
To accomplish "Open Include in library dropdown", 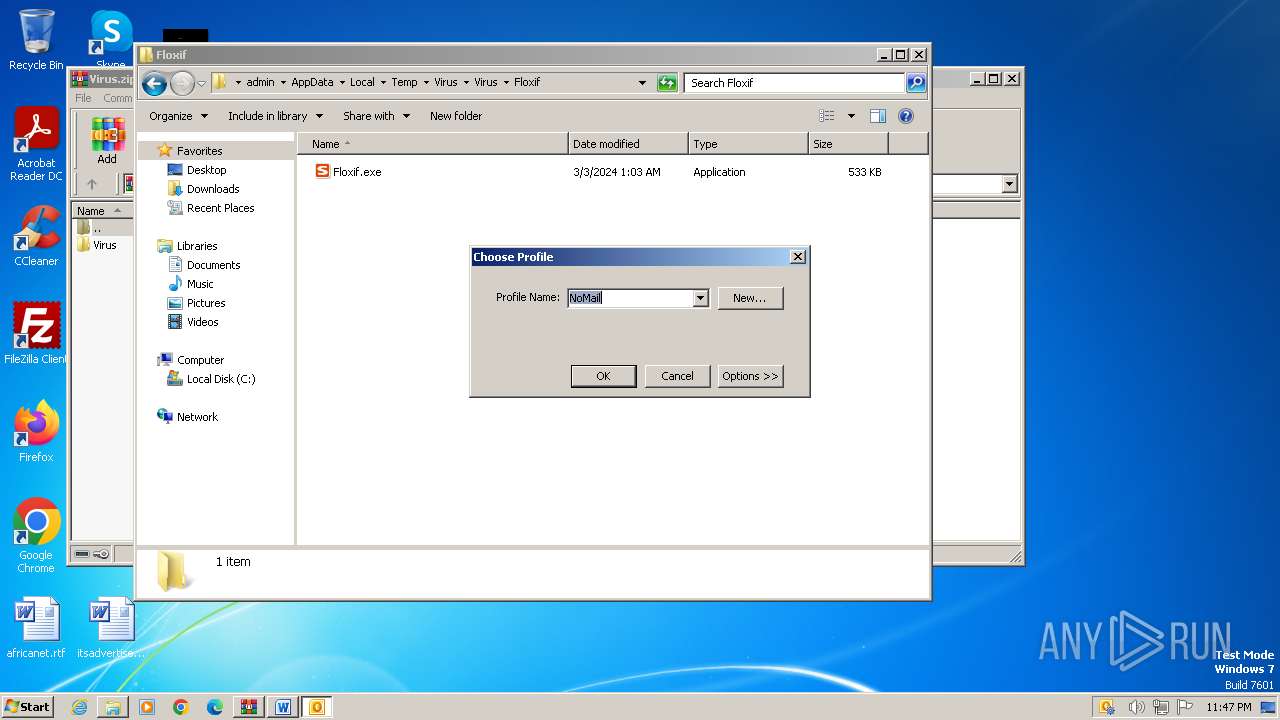I will pos(275,116).
